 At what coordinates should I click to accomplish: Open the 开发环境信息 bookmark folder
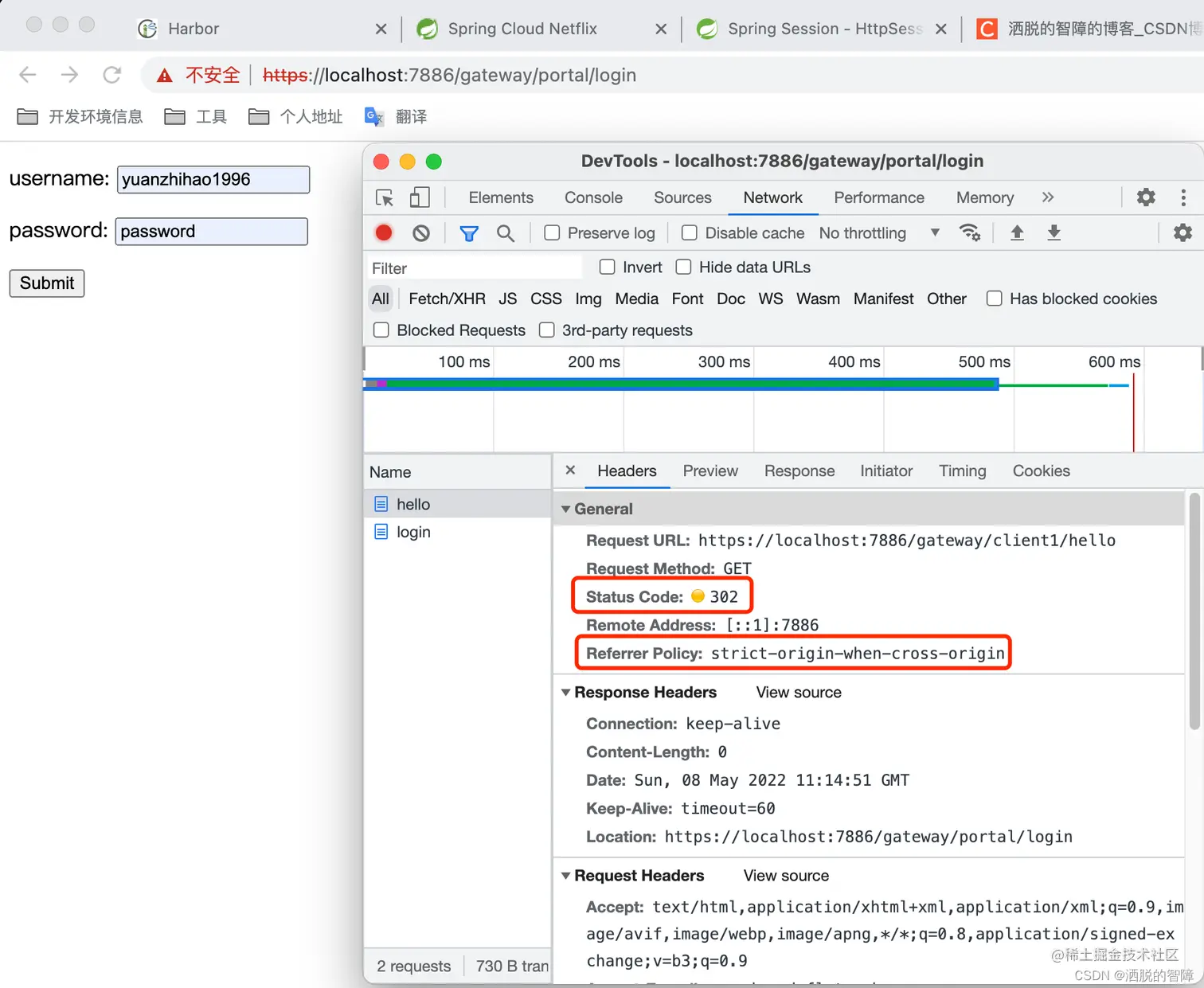coord(80,117)
